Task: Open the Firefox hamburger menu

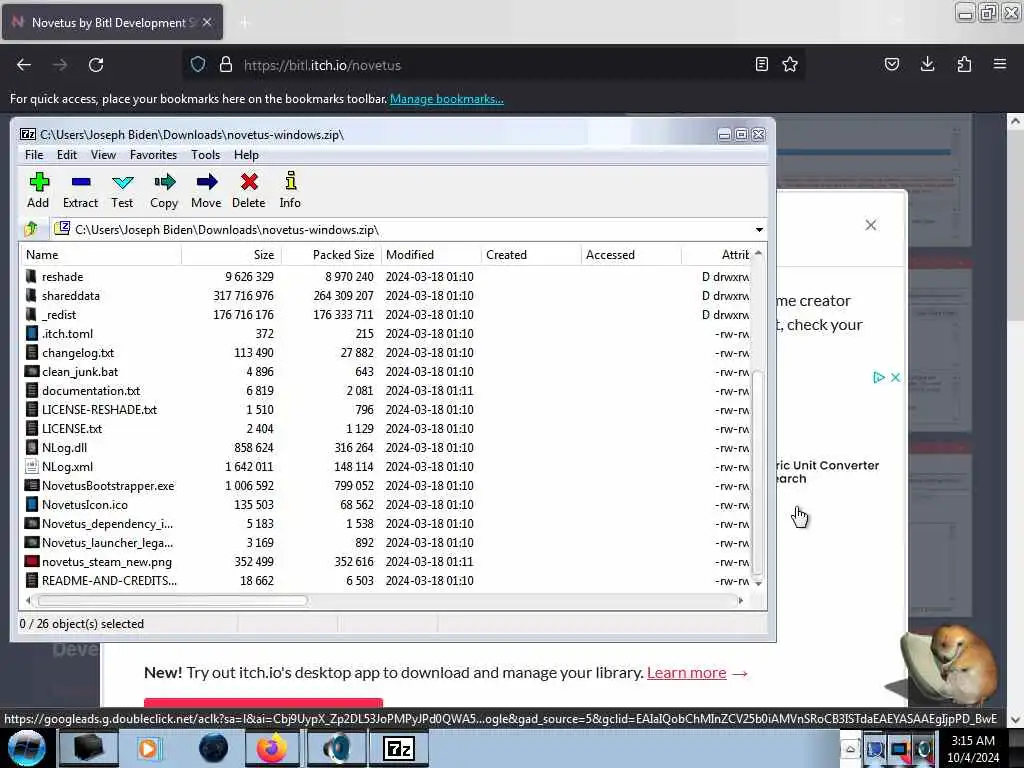Action: pyautogui.click(x=1000, y=64)
